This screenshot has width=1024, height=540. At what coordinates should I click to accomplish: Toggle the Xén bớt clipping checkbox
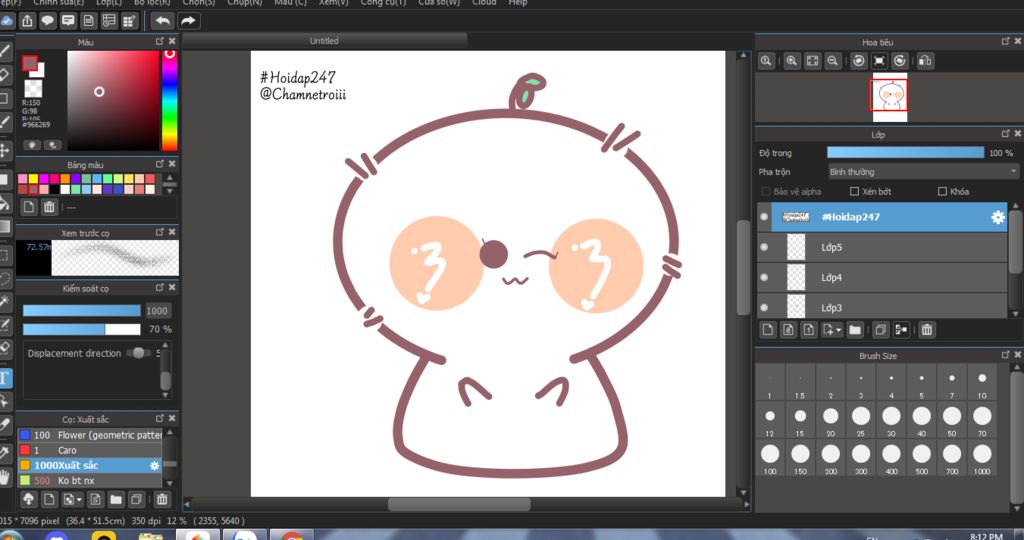click(x=854, y=191)
